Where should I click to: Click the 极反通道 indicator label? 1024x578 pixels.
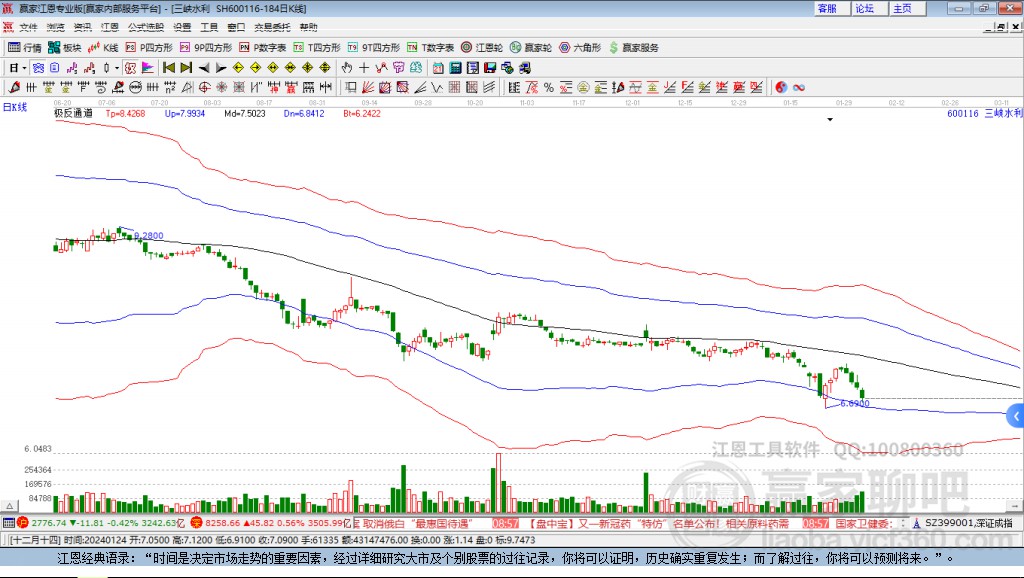point(73,114)
